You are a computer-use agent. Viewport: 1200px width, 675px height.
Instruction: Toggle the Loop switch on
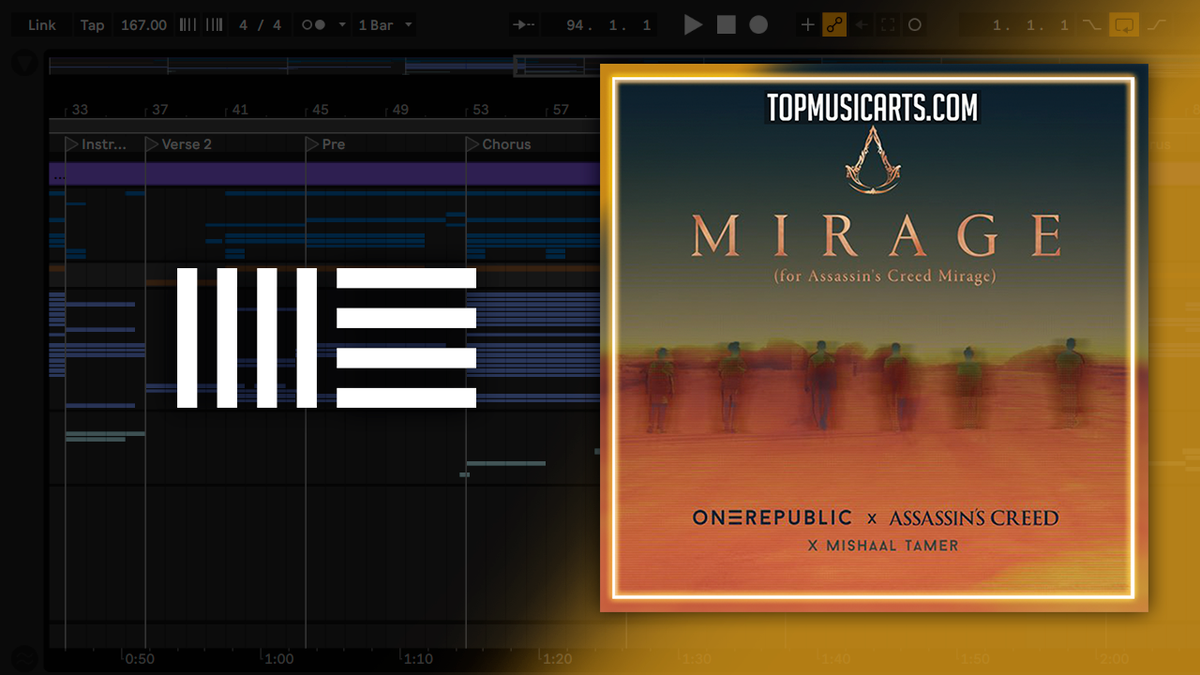pos(1124,25)
